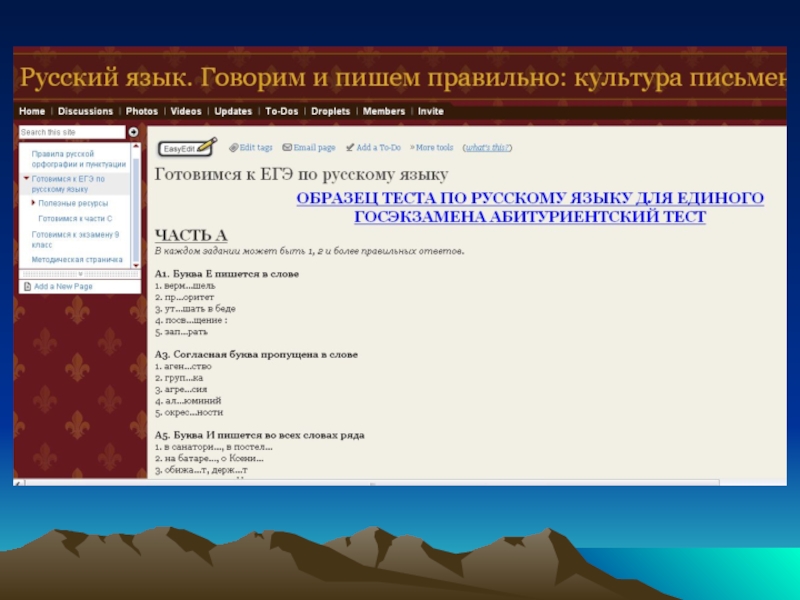This screenshot has width=800, height=600.
Task: Click answer 3. ут...шать в беде
Action: pos(195,309)
